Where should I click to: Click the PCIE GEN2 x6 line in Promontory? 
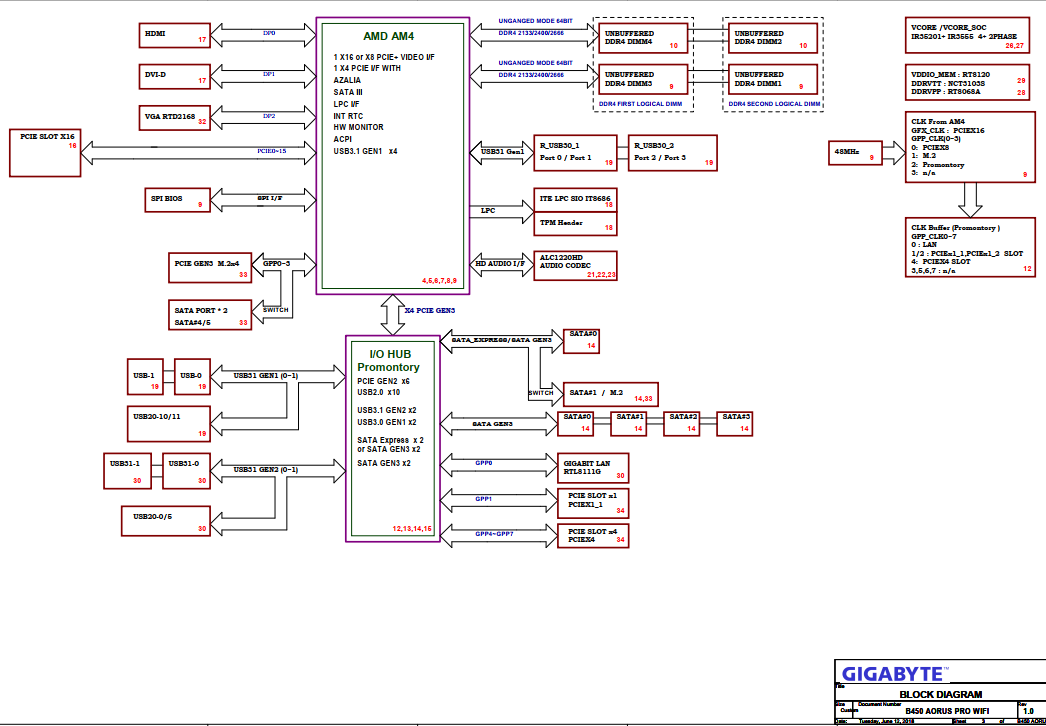coord(383,380)
